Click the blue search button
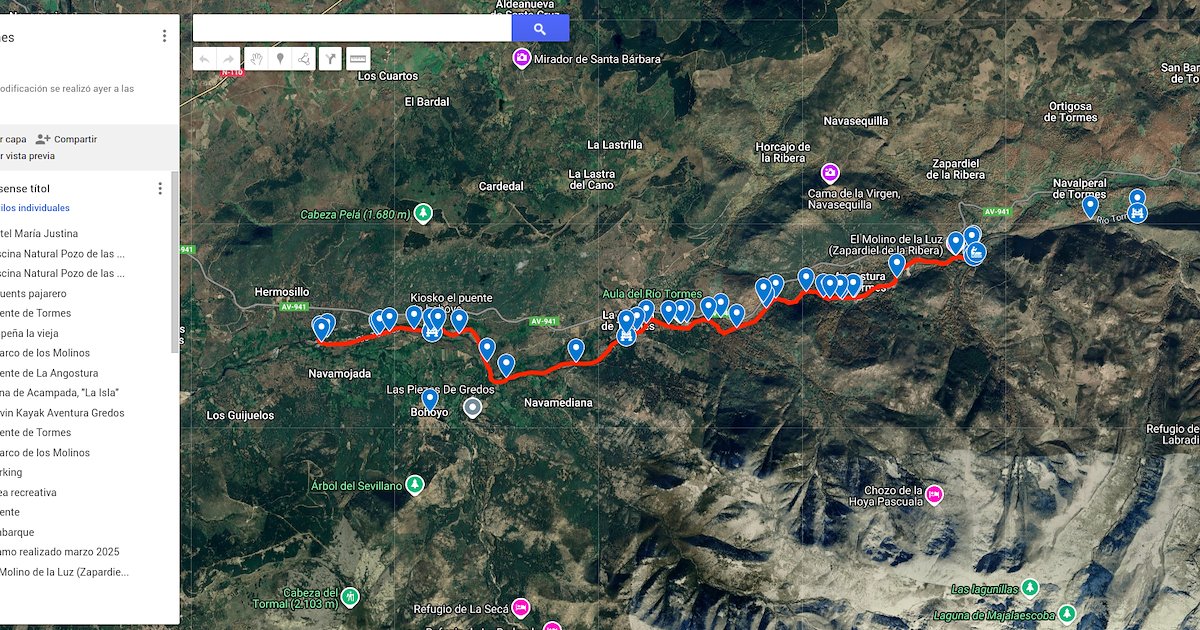This screenshot has height=630, width=1200. click(540, 29)
